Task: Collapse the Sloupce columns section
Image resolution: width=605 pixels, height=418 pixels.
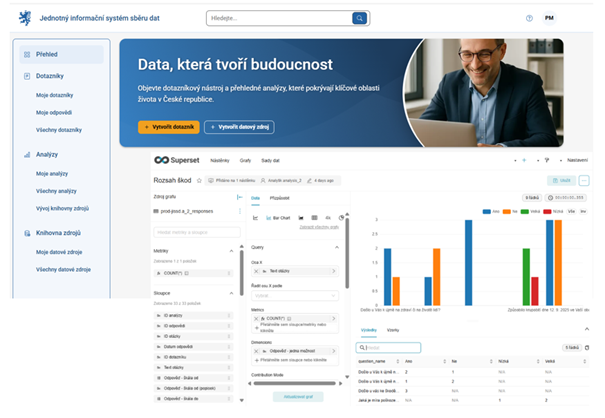Action: tap(233, 293)
